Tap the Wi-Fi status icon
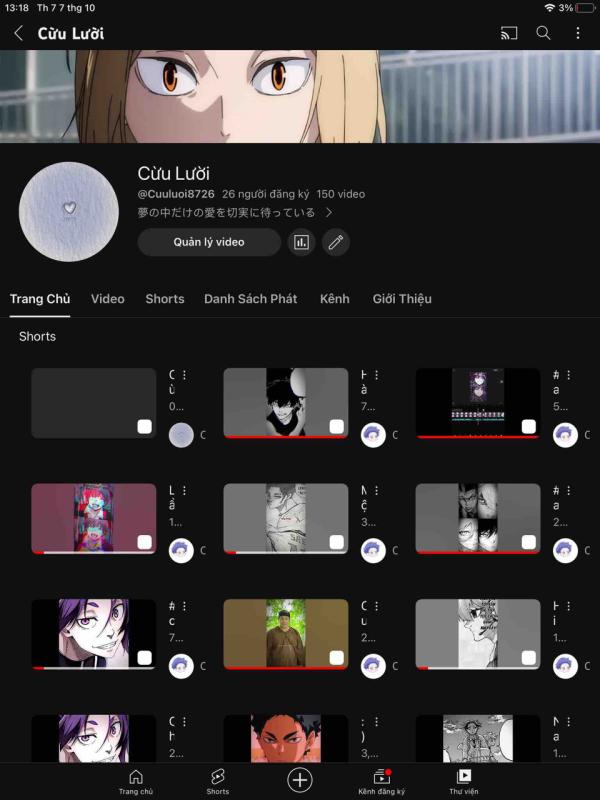Viewport: 600px width, 800px height. click(549, 8)
